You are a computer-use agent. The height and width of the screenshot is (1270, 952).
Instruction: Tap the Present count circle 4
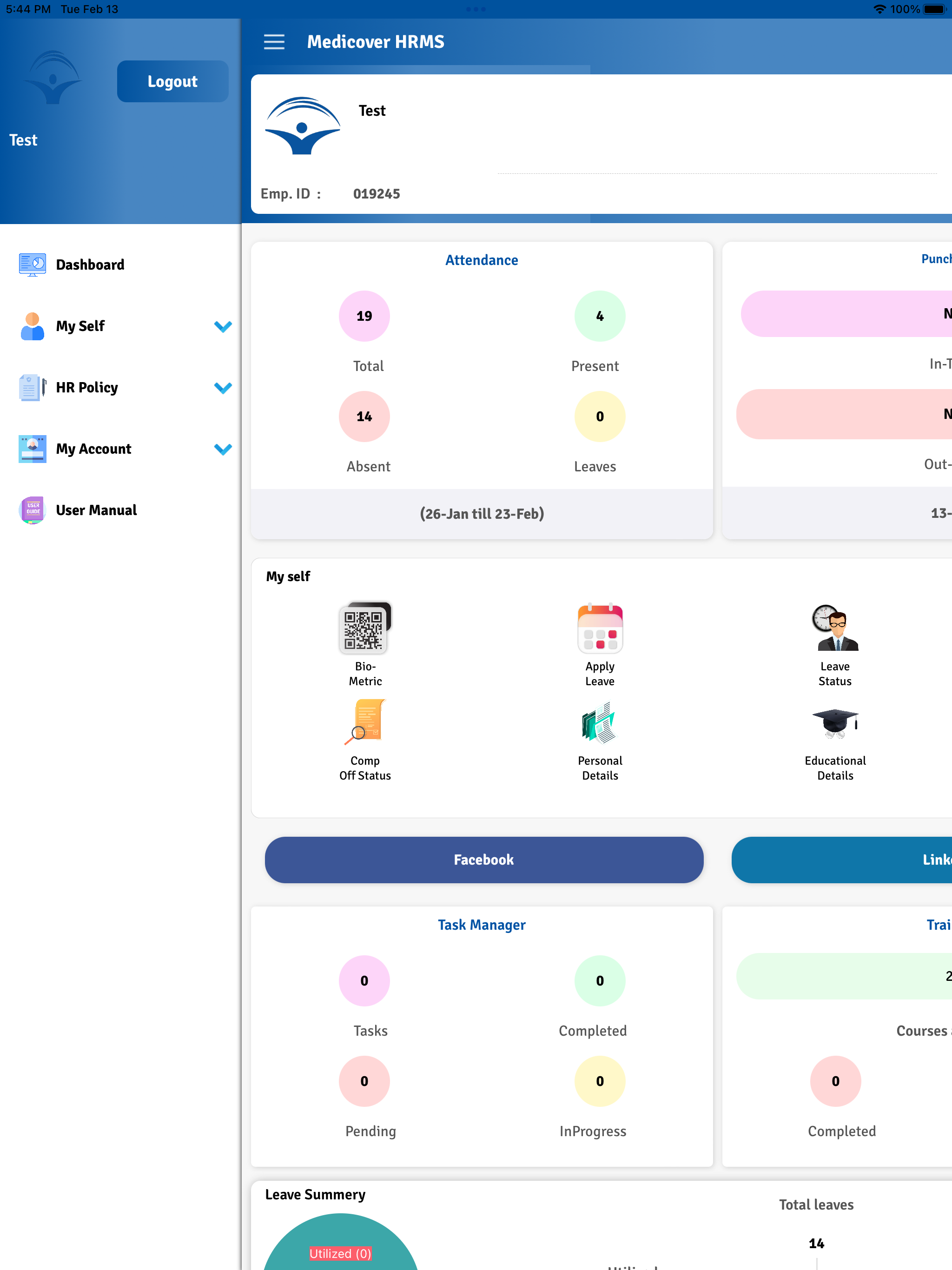(600, 316)
